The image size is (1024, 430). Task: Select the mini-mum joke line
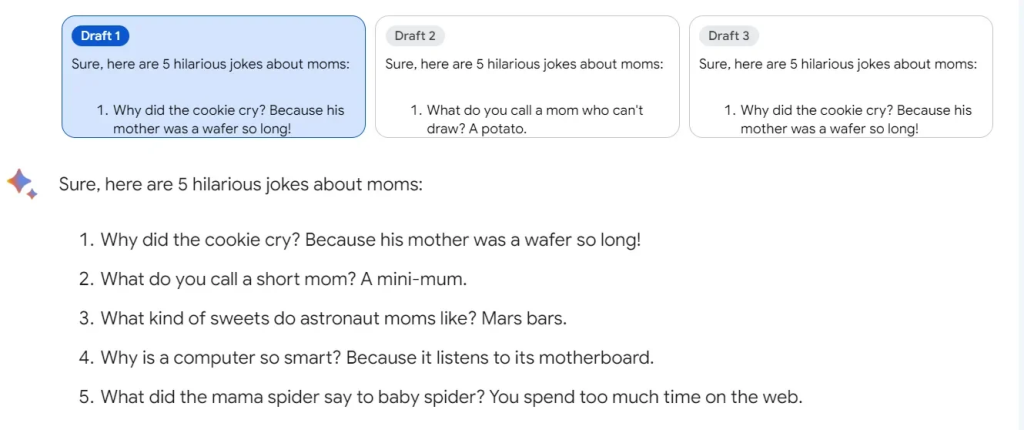(x=283, y=279)
